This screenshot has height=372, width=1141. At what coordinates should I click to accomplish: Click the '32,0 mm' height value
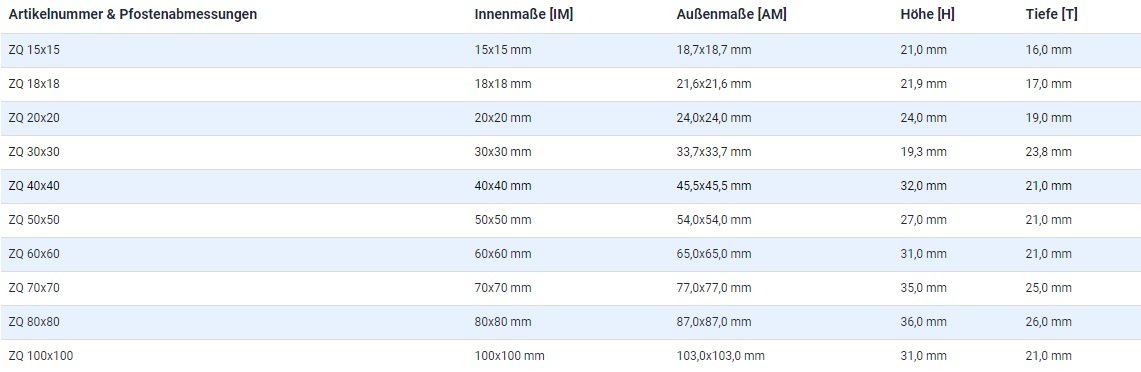click(x=923, y=186)
